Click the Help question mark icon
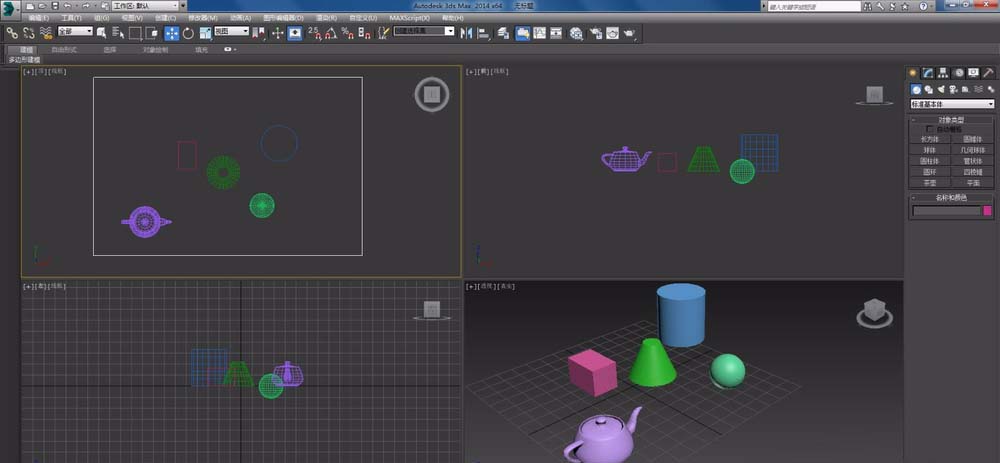This screenshot has width=1000, height=463. 923,6
